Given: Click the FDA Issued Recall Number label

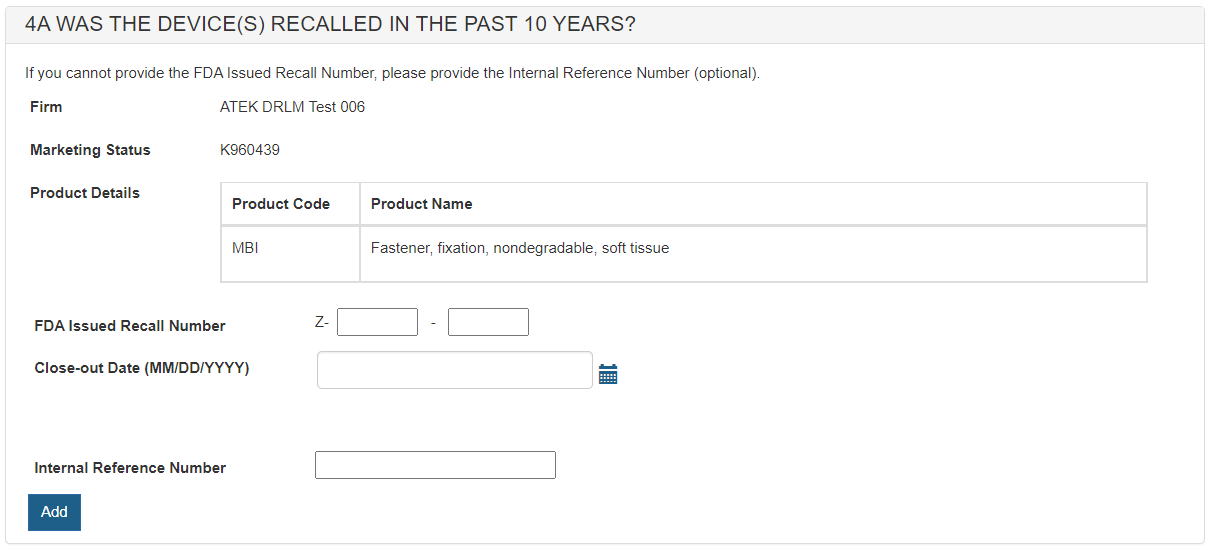Looking at the screenshot, I should click(130, 326).
